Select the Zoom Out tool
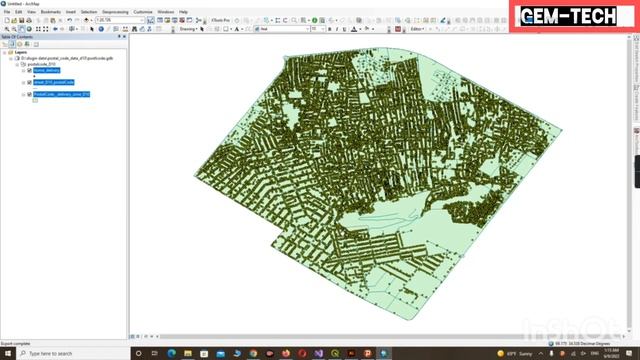640x360 pixels. [x=14, y=29]
